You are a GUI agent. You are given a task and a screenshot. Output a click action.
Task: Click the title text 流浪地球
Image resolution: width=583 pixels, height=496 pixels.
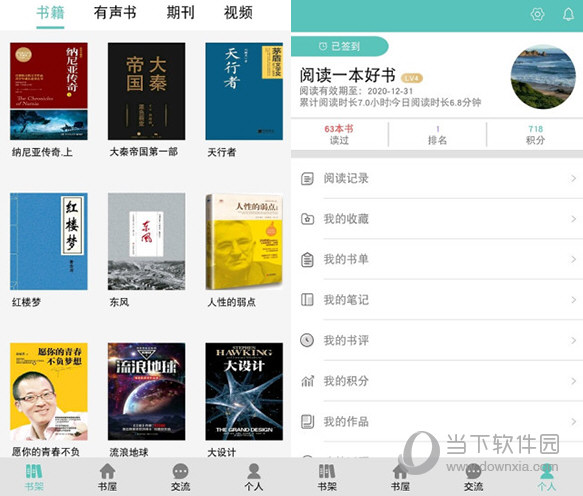pos(129,452)
